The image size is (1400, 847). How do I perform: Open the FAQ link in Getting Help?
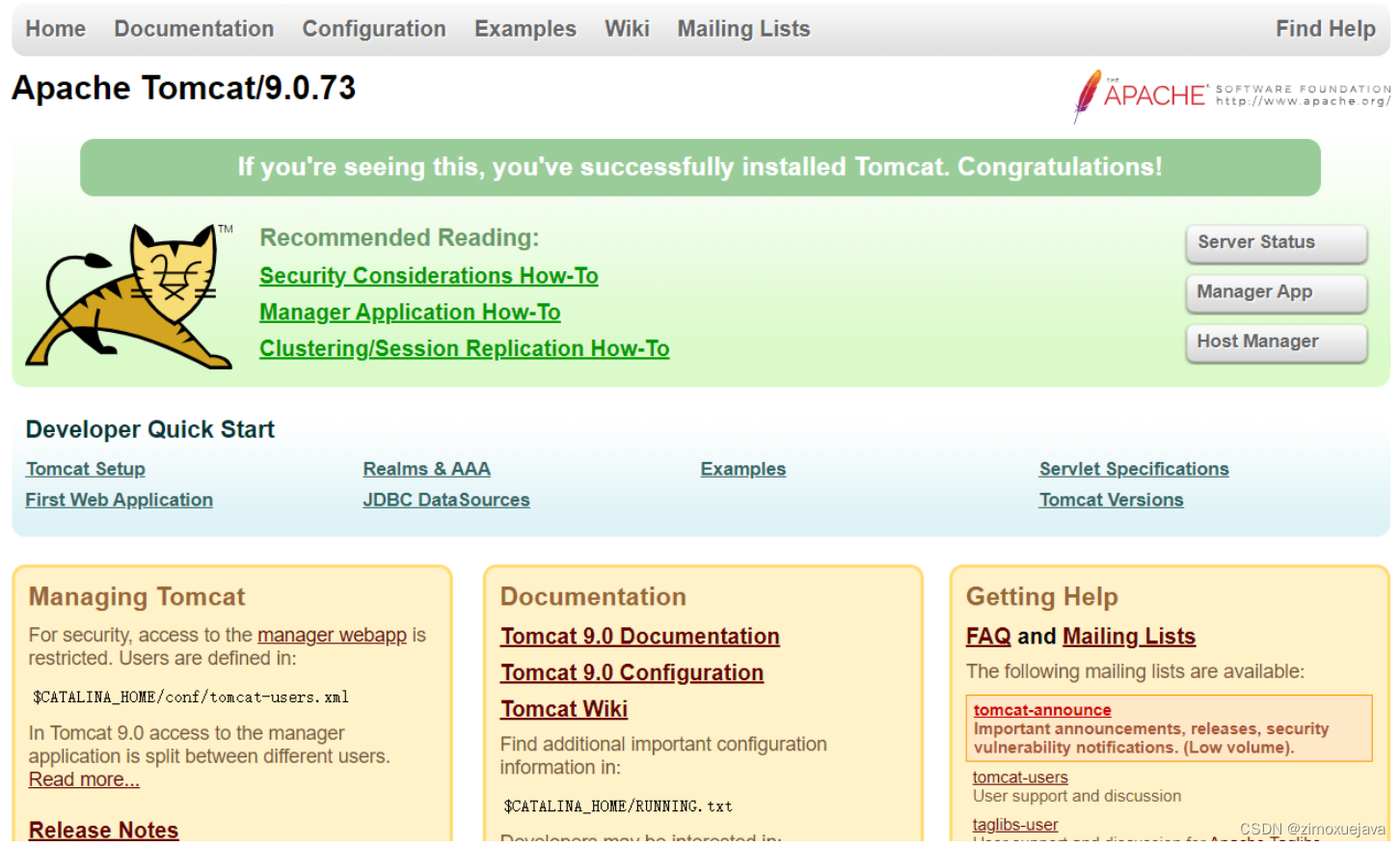point(988,637)
